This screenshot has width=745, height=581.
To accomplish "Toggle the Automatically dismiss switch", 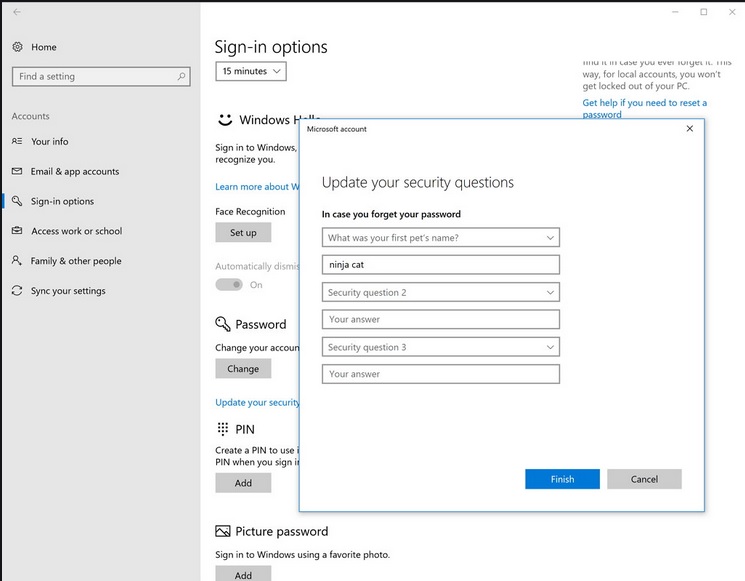I will pos(229,285).
